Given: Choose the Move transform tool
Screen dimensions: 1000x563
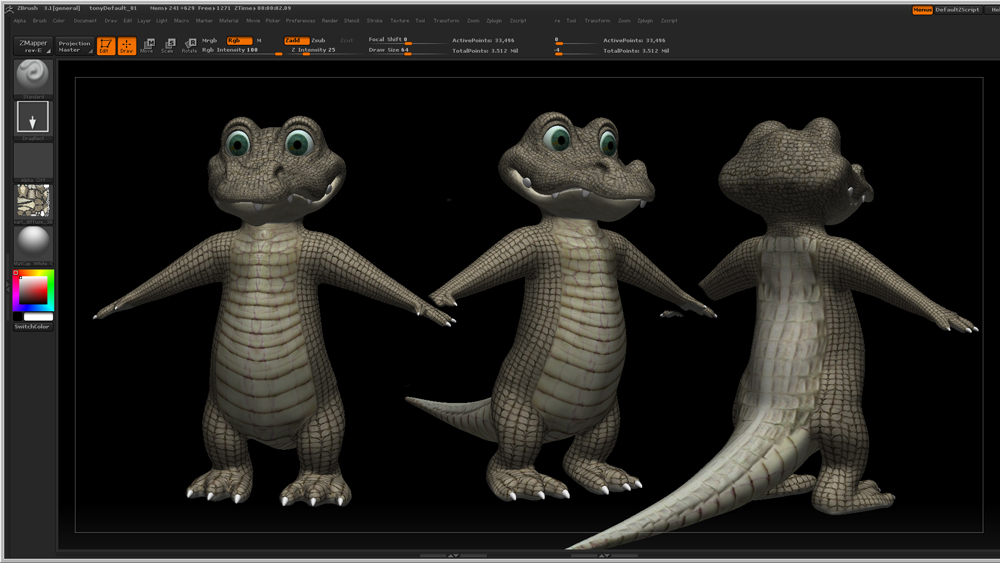Looking at the screenshot, I should (148, 46).
